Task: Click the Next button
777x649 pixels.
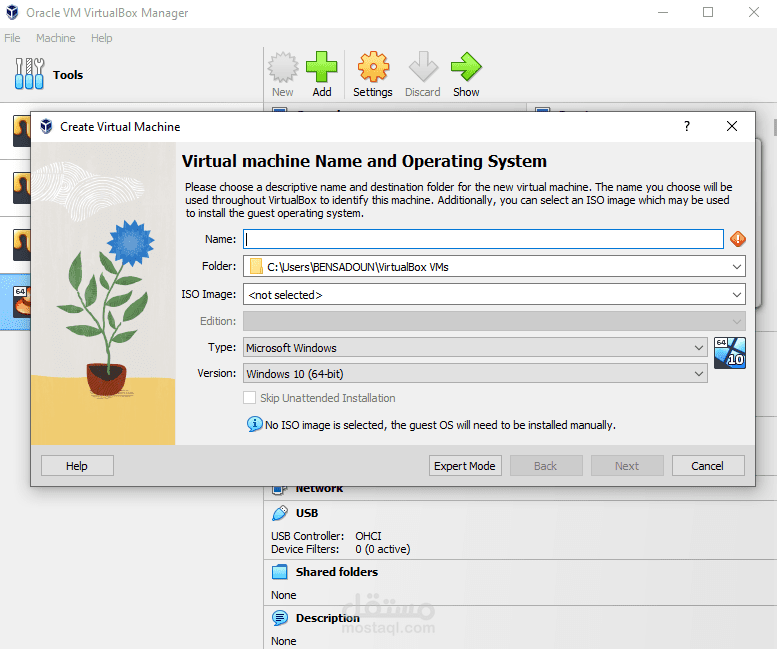Action: click(x=627, y=466)
